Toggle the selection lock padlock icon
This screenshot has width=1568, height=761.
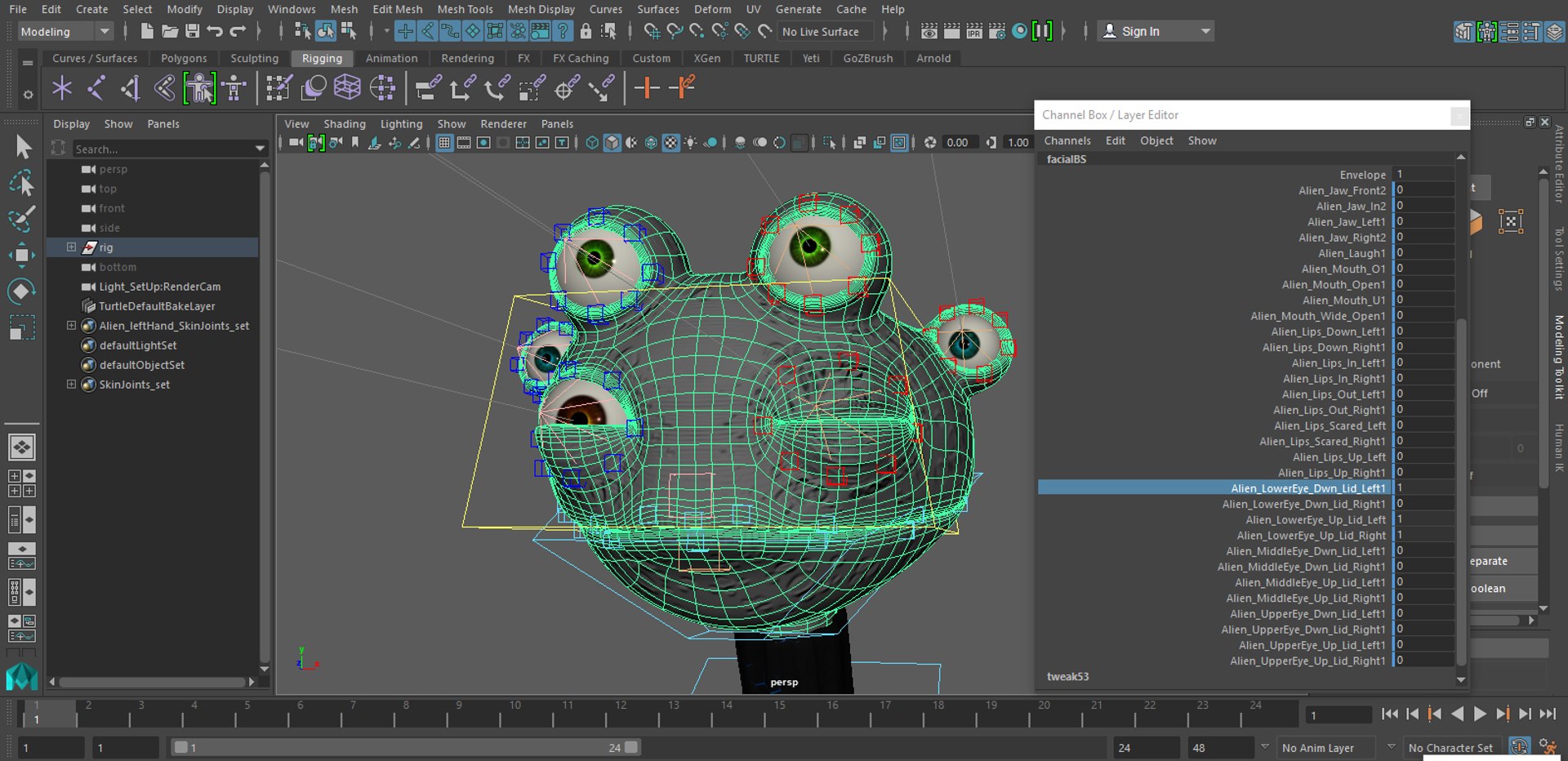tap(586, 31)
